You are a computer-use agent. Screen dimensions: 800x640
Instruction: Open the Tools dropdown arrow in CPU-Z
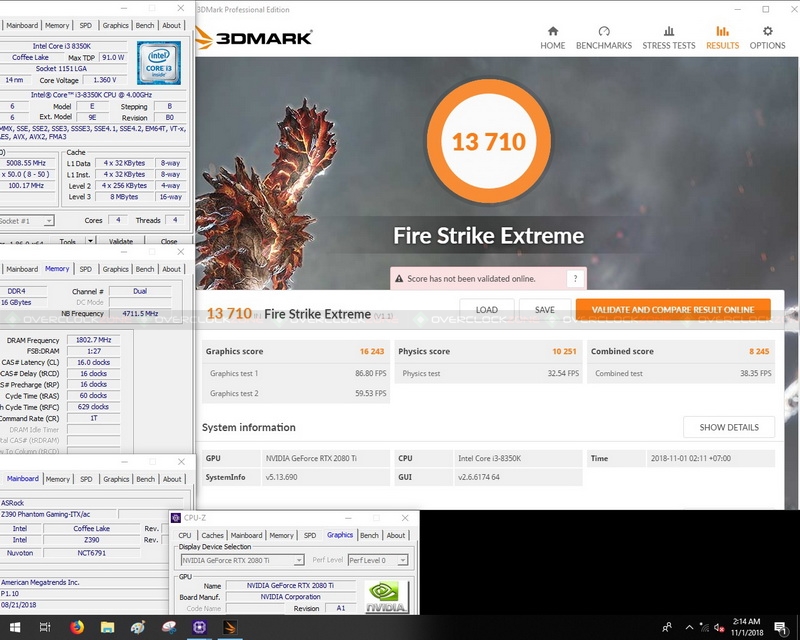(90, 240)
